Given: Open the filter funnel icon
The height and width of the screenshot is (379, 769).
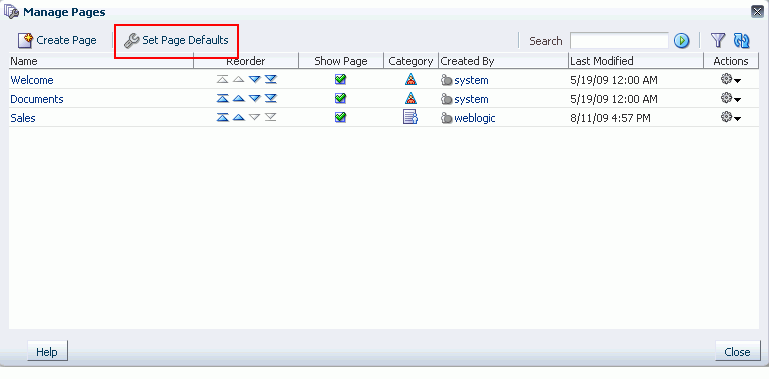Looking at the screenshot, I should tap(718, 40).
